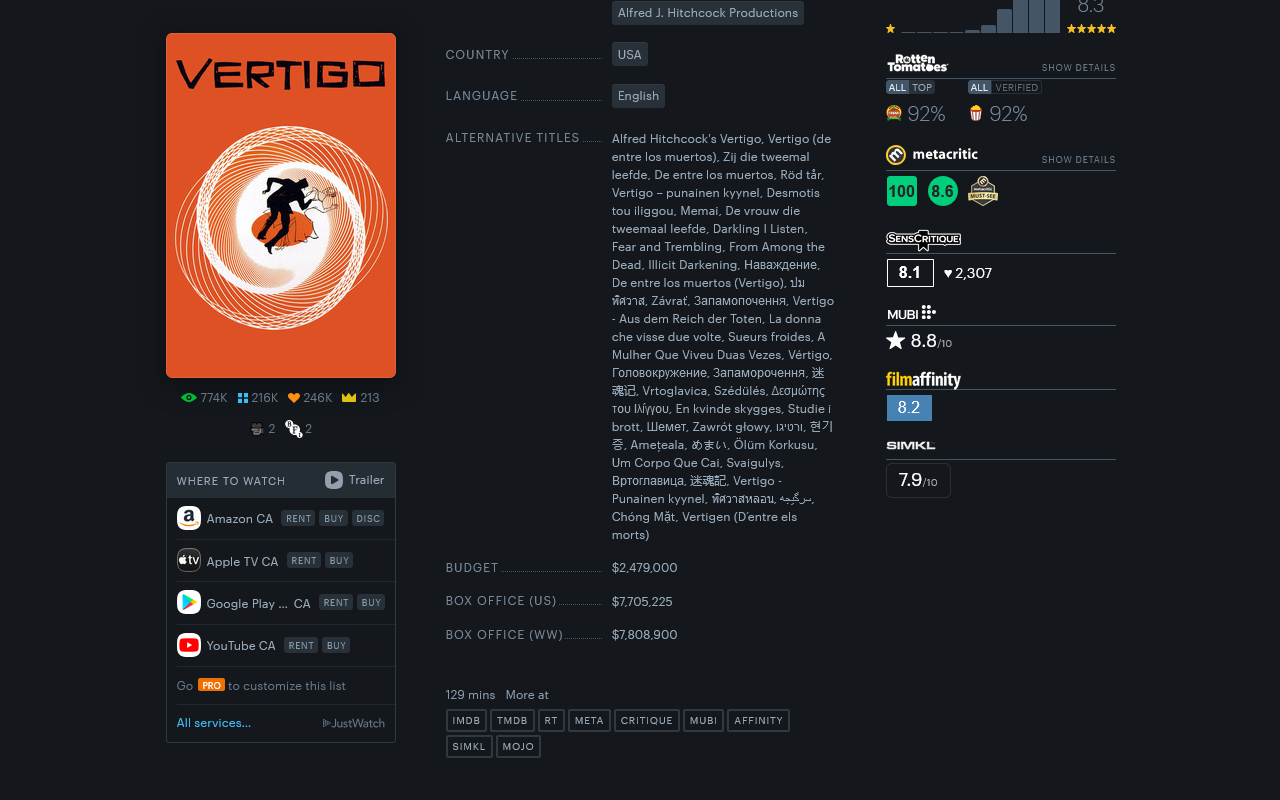The image size is (1280, 800).
Task: Expand Rotten Tomatoes SHOW DETAILS
Action: click(x=1078, y=67)
